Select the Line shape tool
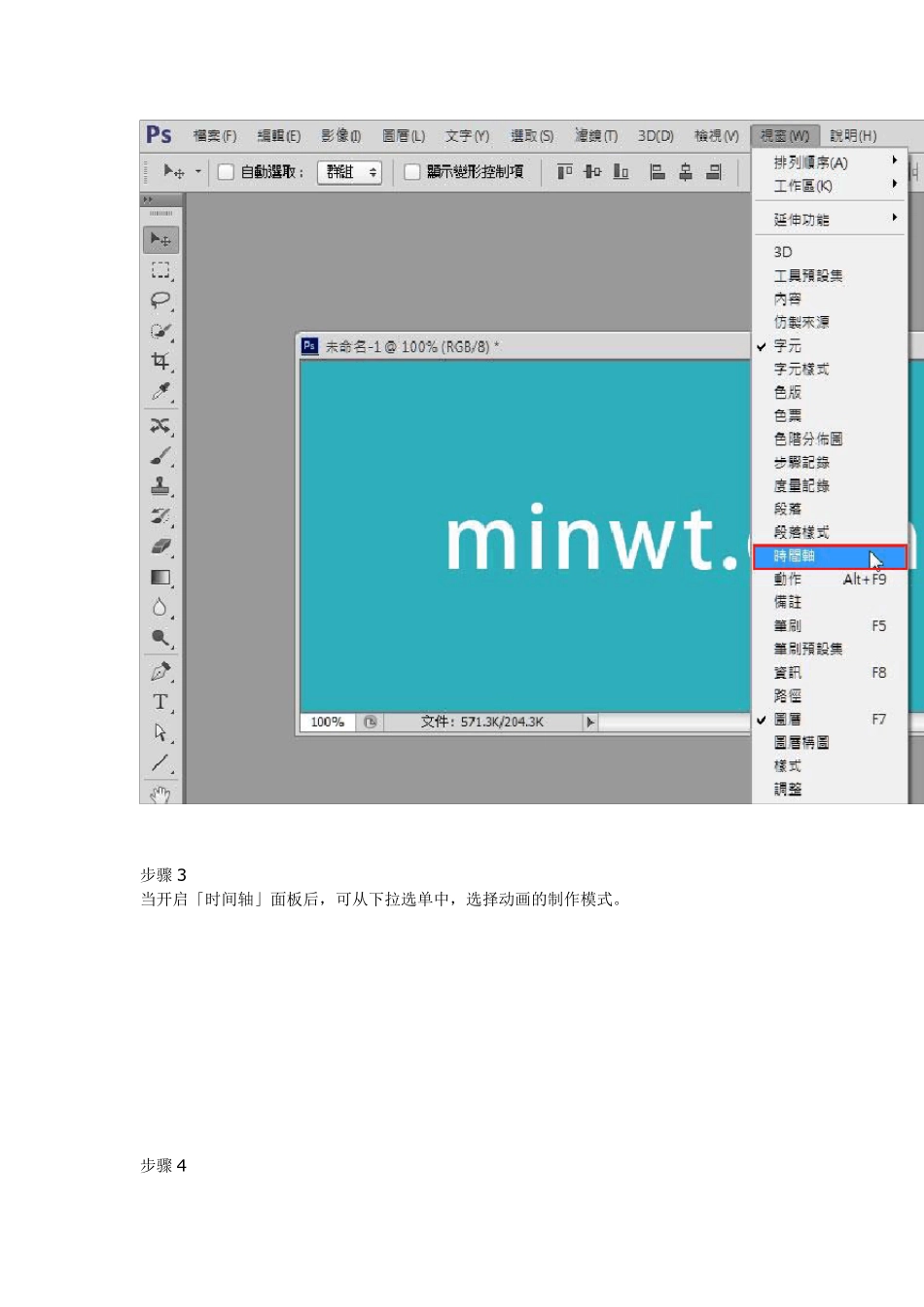Viewport: 924px width, 1307px height. pos(160,763)
